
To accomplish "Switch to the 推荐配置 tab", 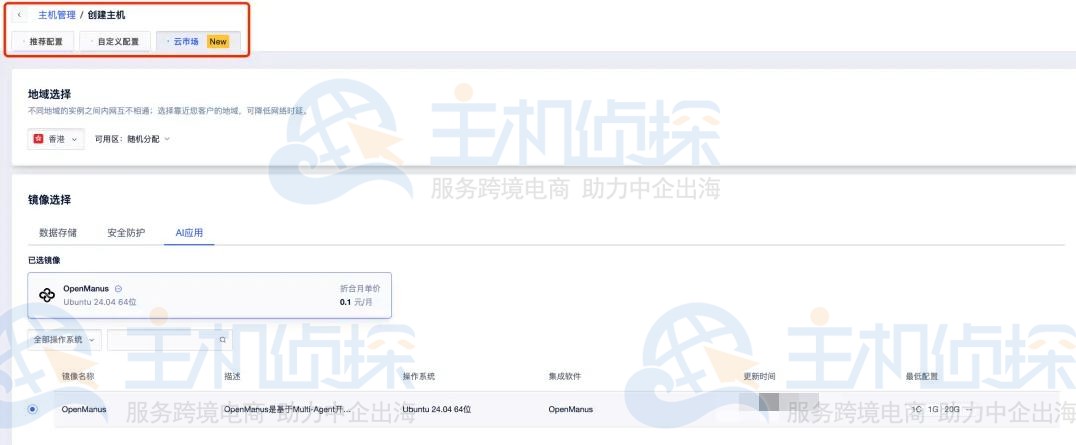I will (42, 42).
